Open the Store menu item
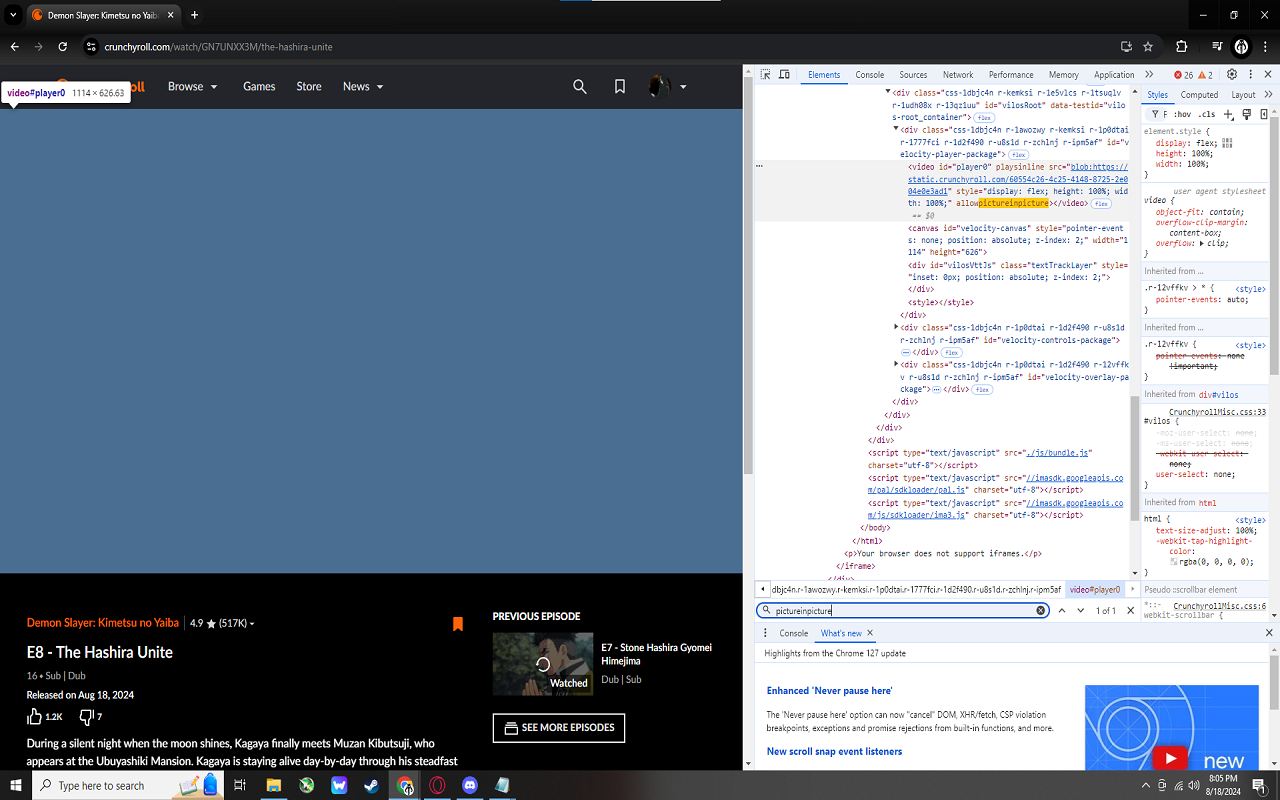 (x=309, y=87)
